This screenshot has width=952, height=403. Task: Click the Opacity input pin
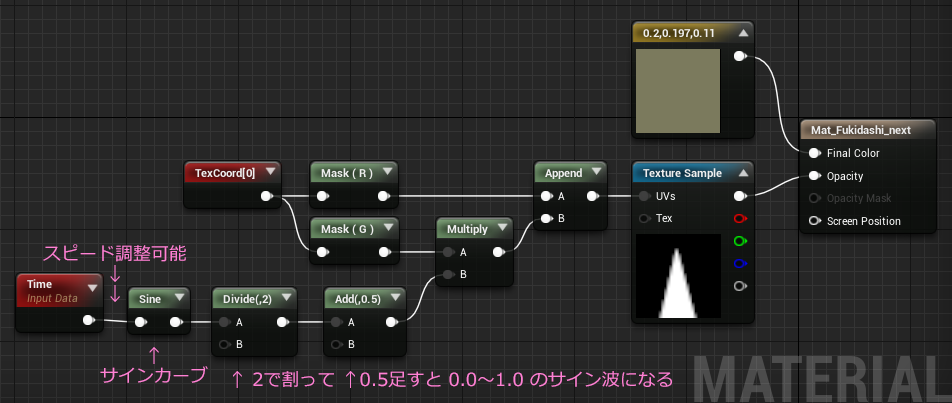point(814,176)
